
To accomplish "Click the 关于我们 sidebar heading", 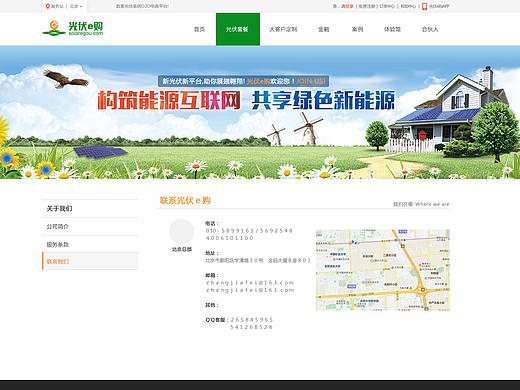I will [59, 209].
